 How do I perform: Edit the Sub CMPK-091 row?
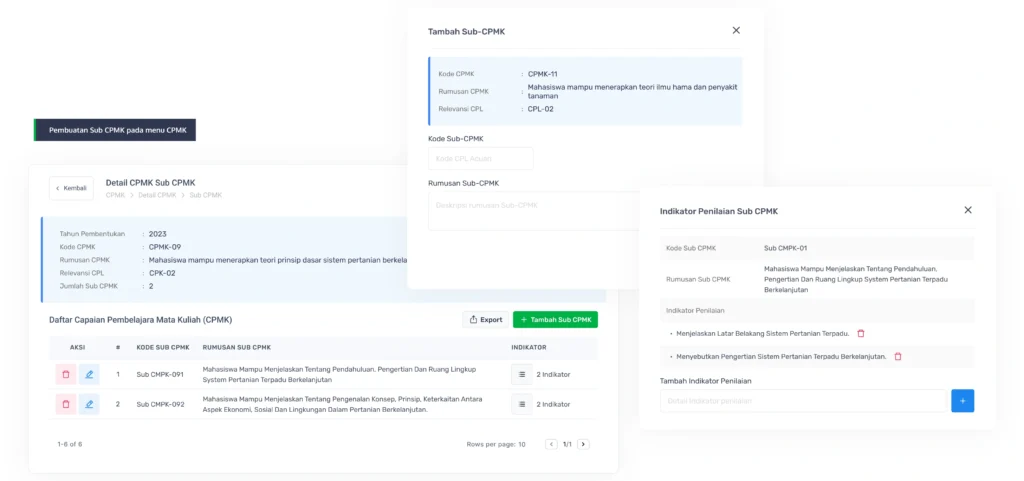pyautogui.click(x=89, y=375)
